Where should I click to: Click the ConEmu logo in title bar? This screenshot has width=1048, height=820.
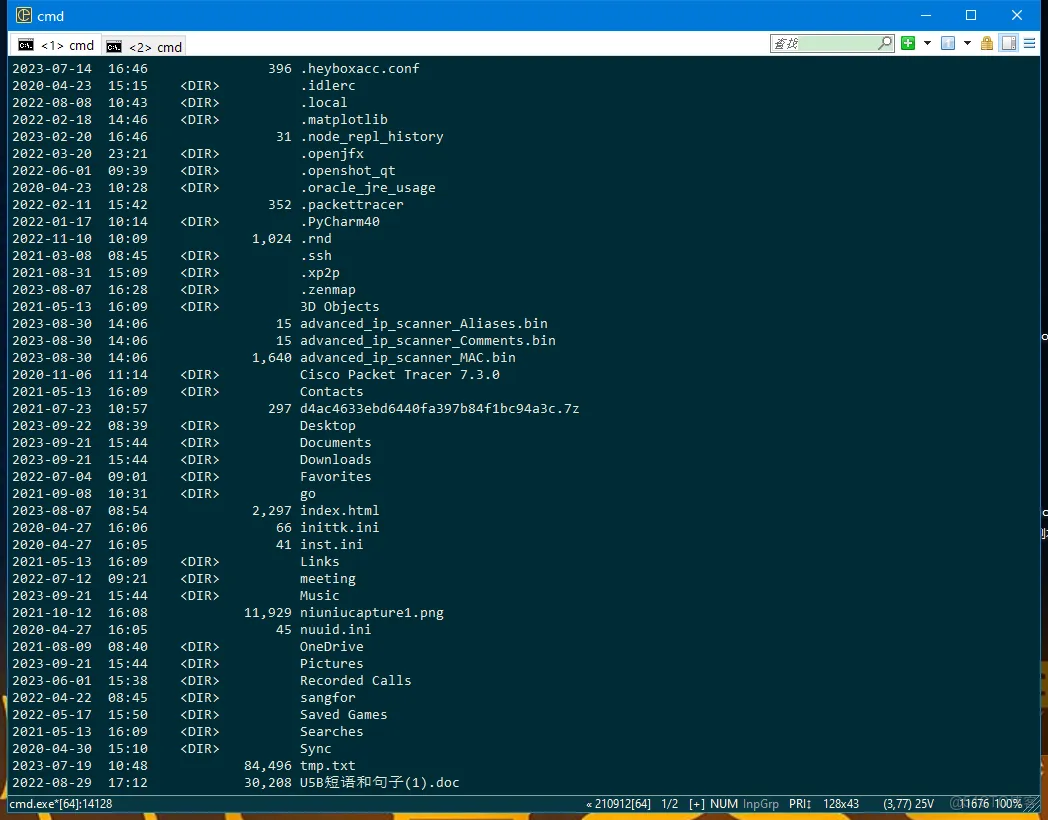[23, 15]
